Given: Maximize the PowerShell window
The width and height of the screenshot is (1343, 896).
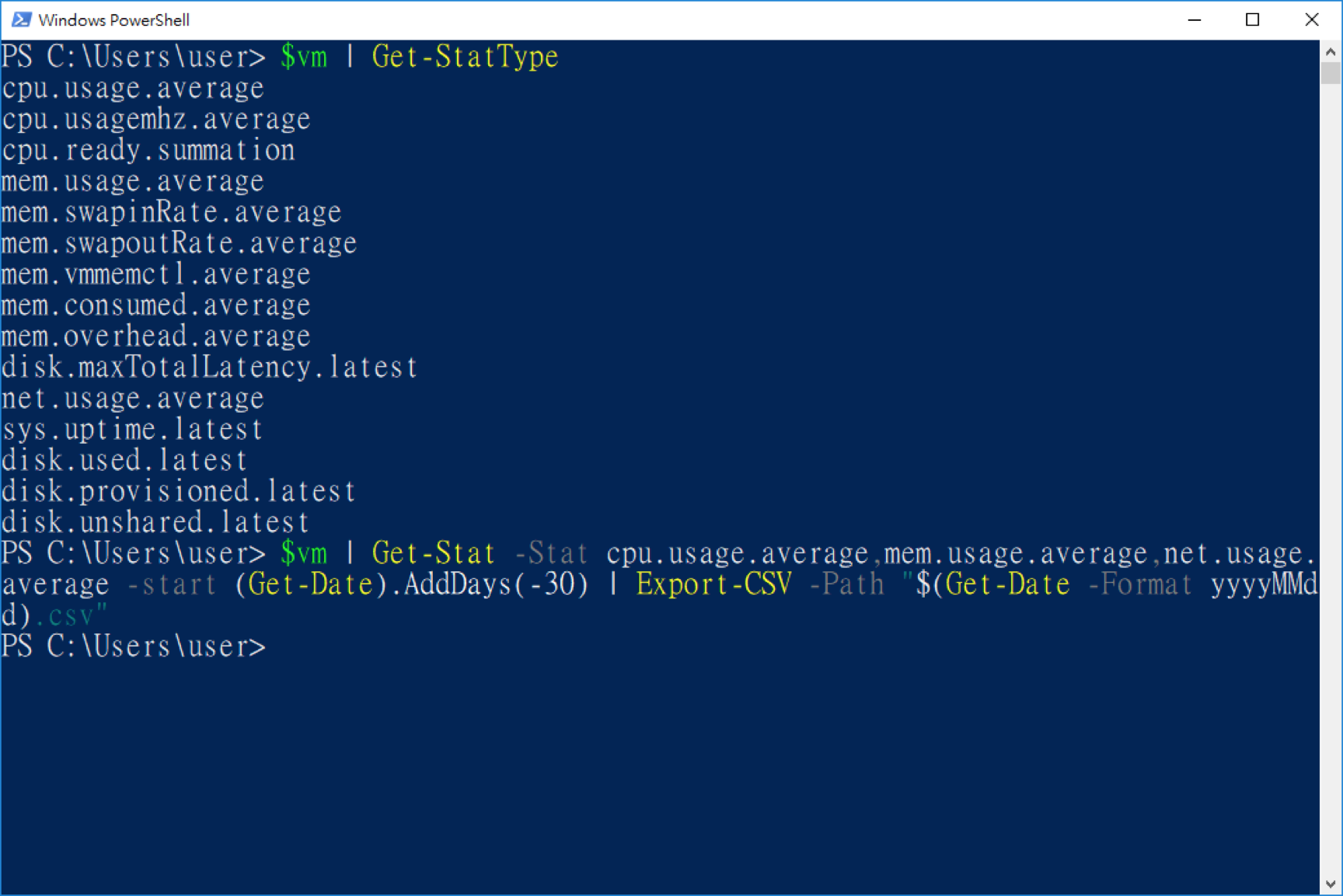Looking at the screenshot, I should [1252, 19].
